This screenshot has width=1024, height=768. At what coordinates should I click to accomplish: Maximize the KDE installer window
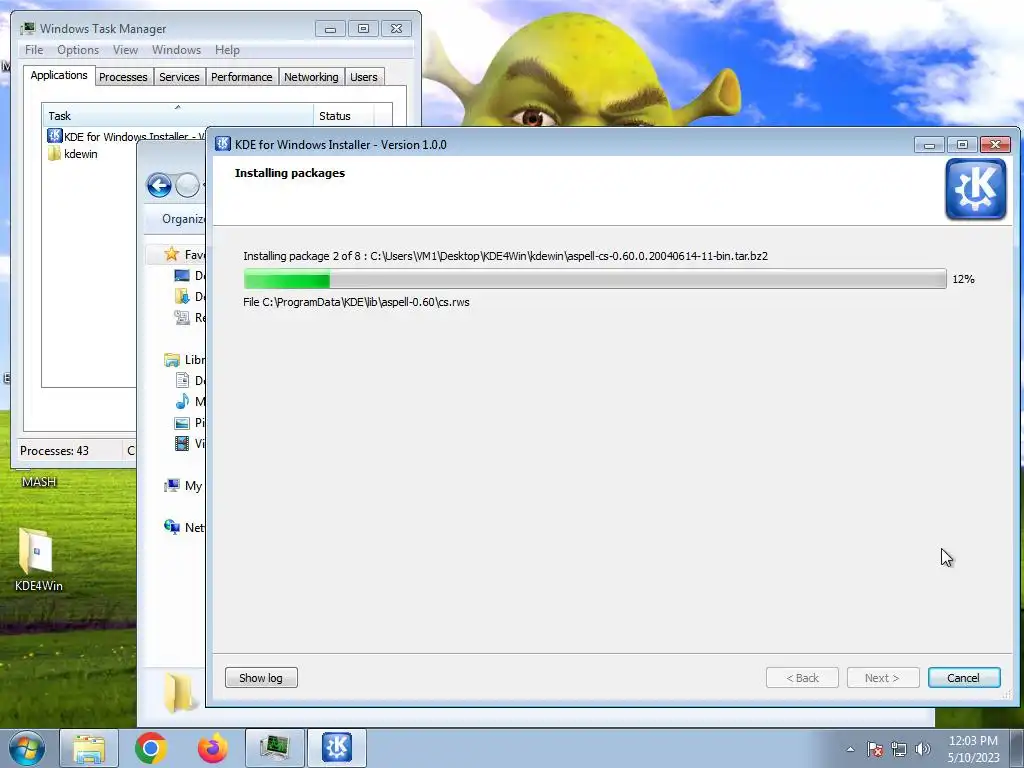coord(962,145)
